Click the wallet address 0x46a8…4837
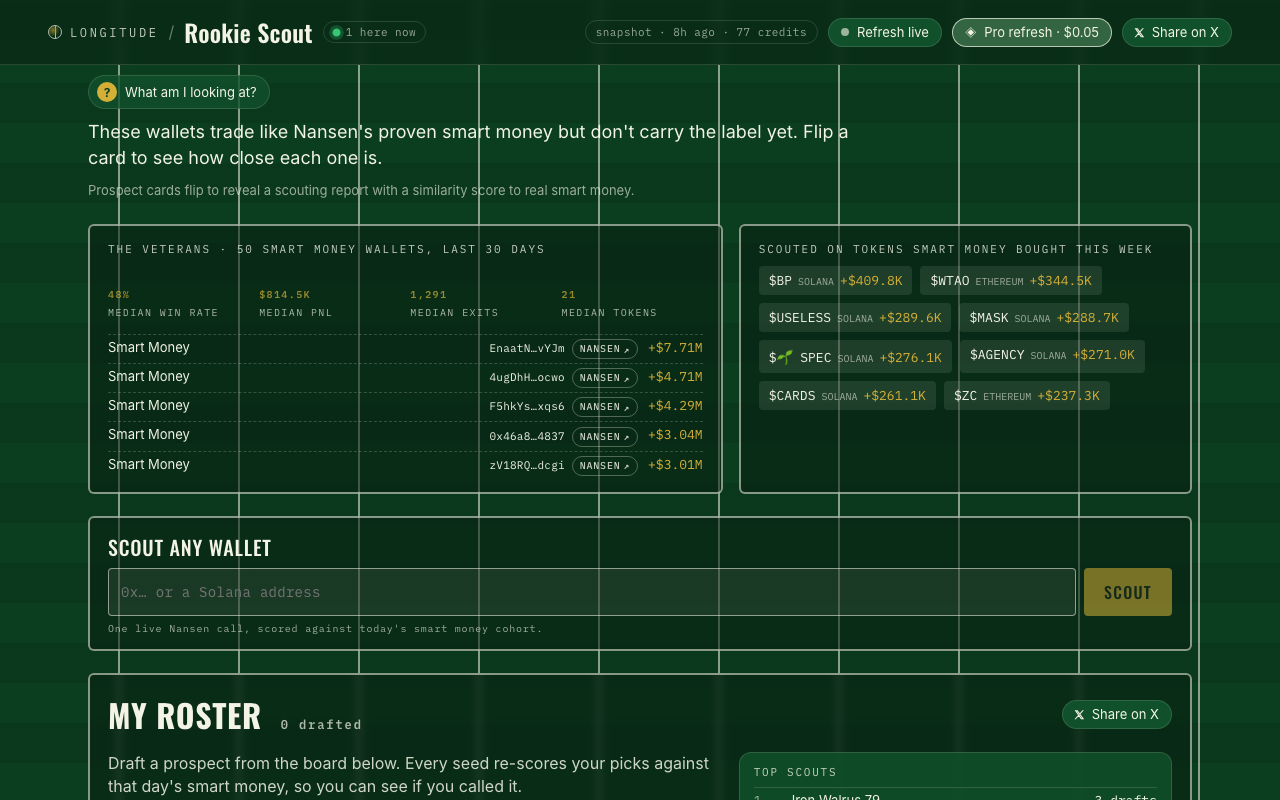 pyautogui.click(x=527, y=436)
